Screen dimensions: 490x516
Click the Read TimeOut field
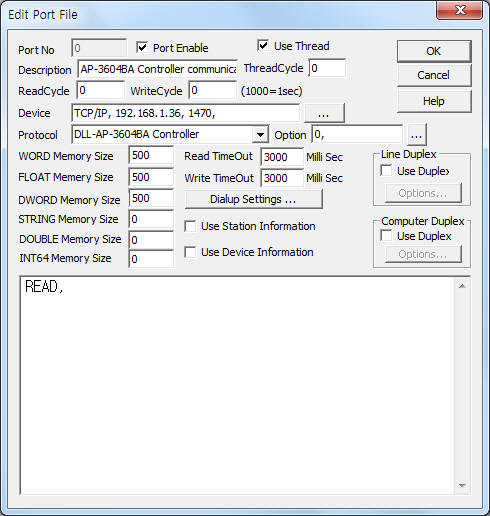pos(282,157)
